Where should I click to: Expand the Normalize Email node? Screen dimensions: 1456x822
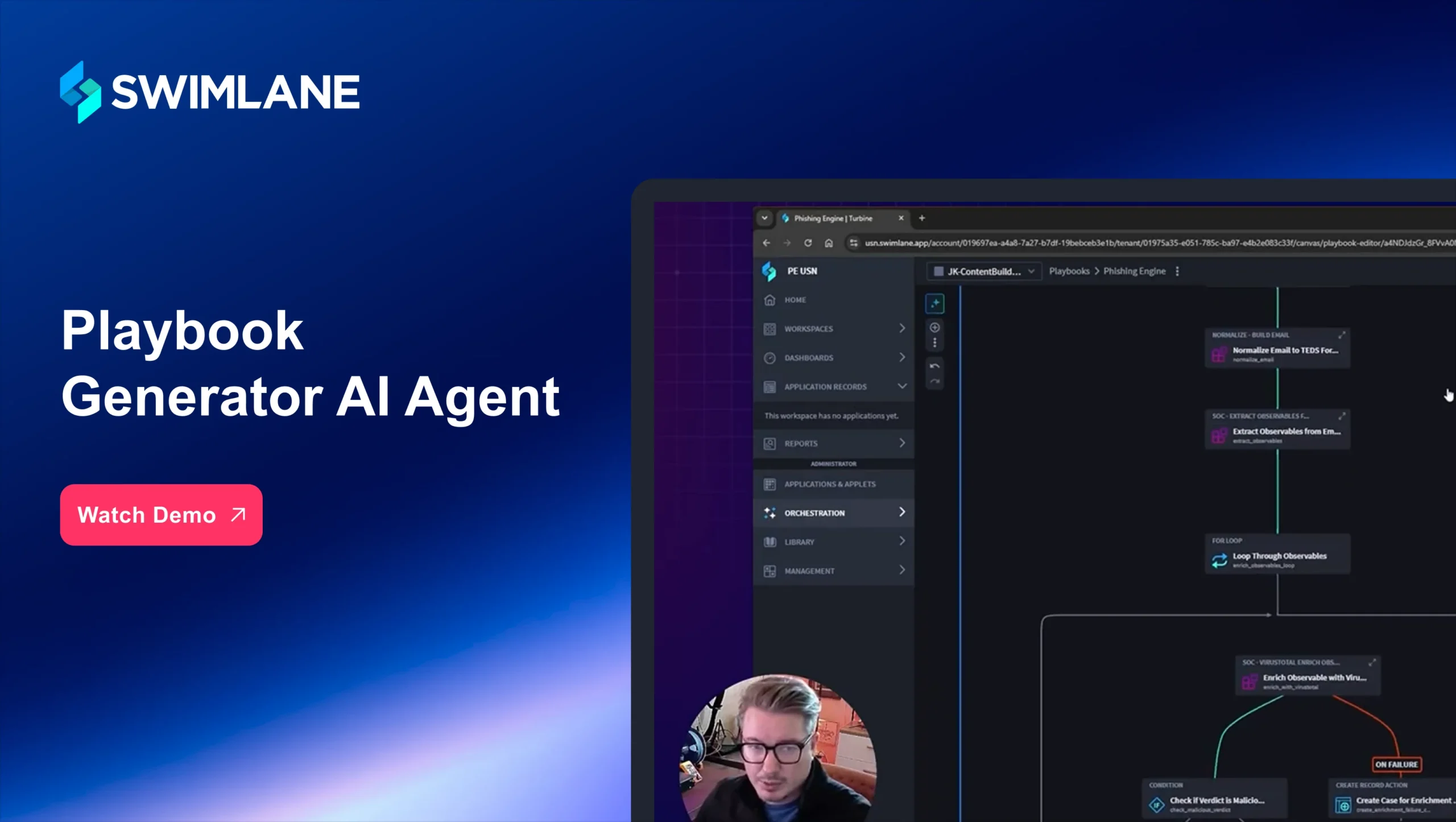point(1342,334)
